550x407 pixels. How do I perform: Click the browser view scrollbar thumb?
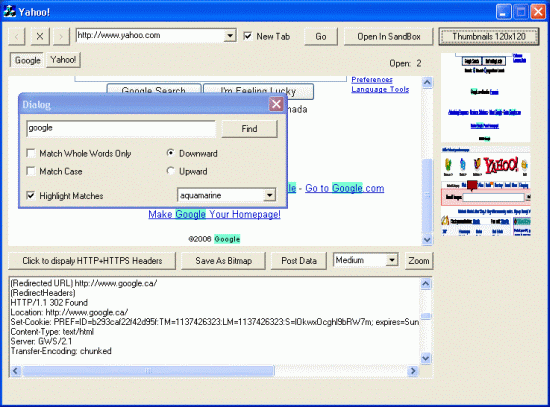tap(427, 196)
